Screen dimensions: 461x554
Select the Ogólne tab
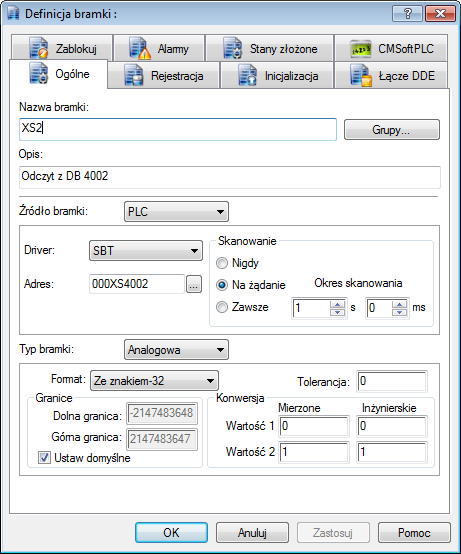[x=58, y=74]
